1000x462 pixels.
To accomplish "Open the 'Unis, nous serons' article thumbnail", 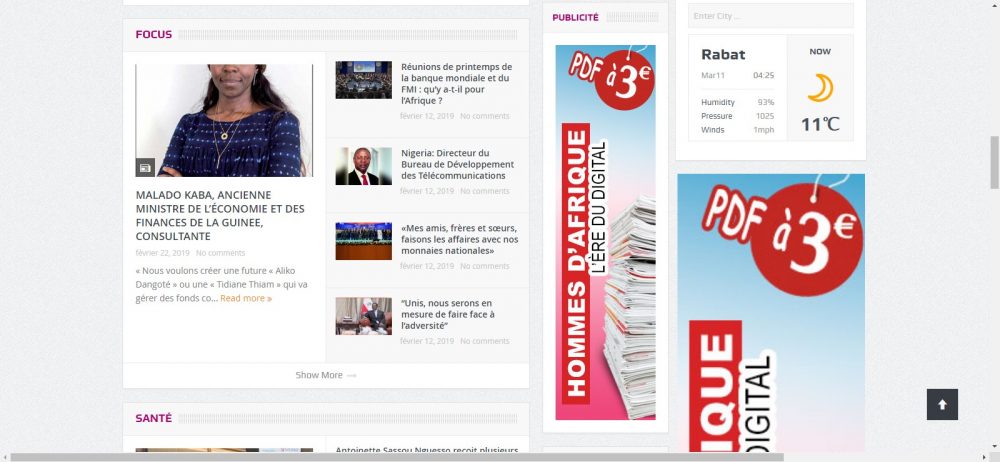I will [x=363, y=316].
